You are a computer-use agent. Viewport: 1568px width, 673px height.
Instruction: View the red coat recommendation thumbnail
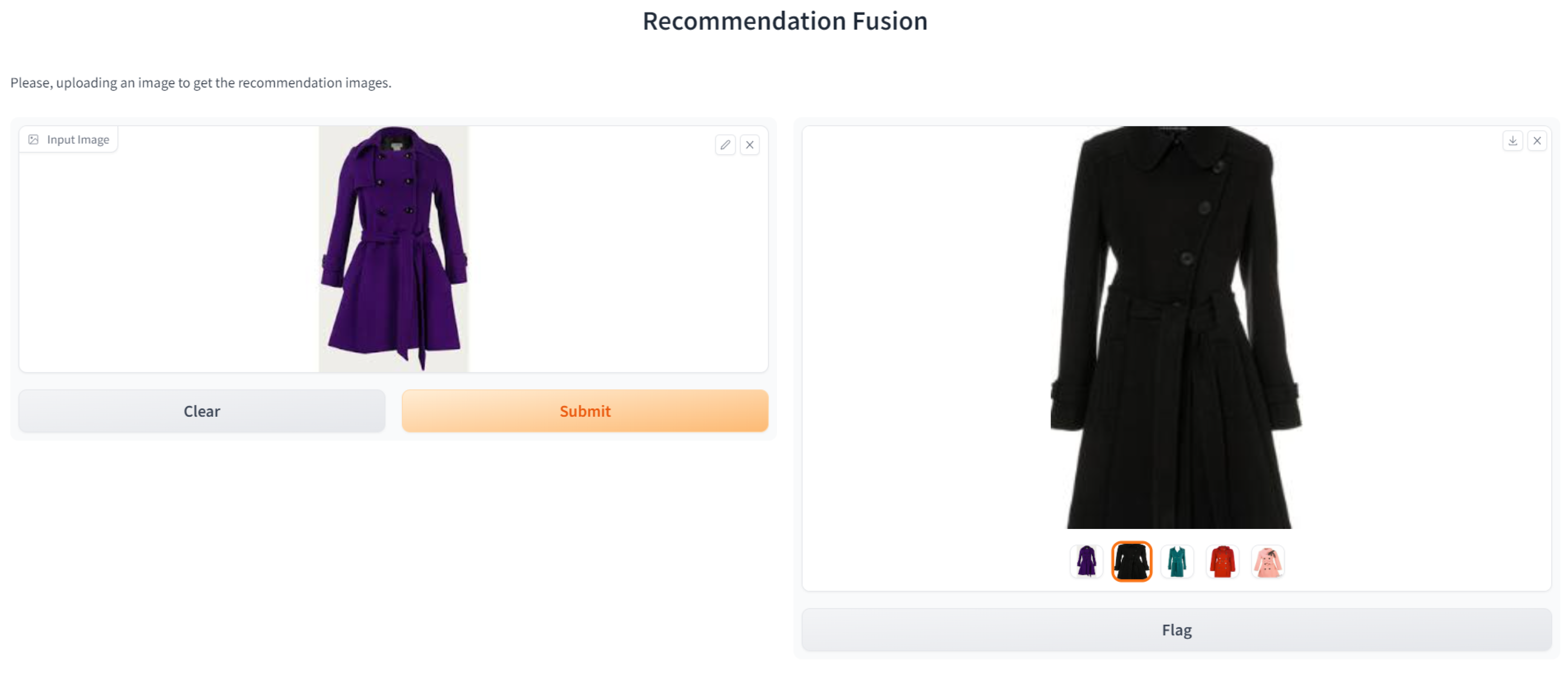tap(1222, 561)
